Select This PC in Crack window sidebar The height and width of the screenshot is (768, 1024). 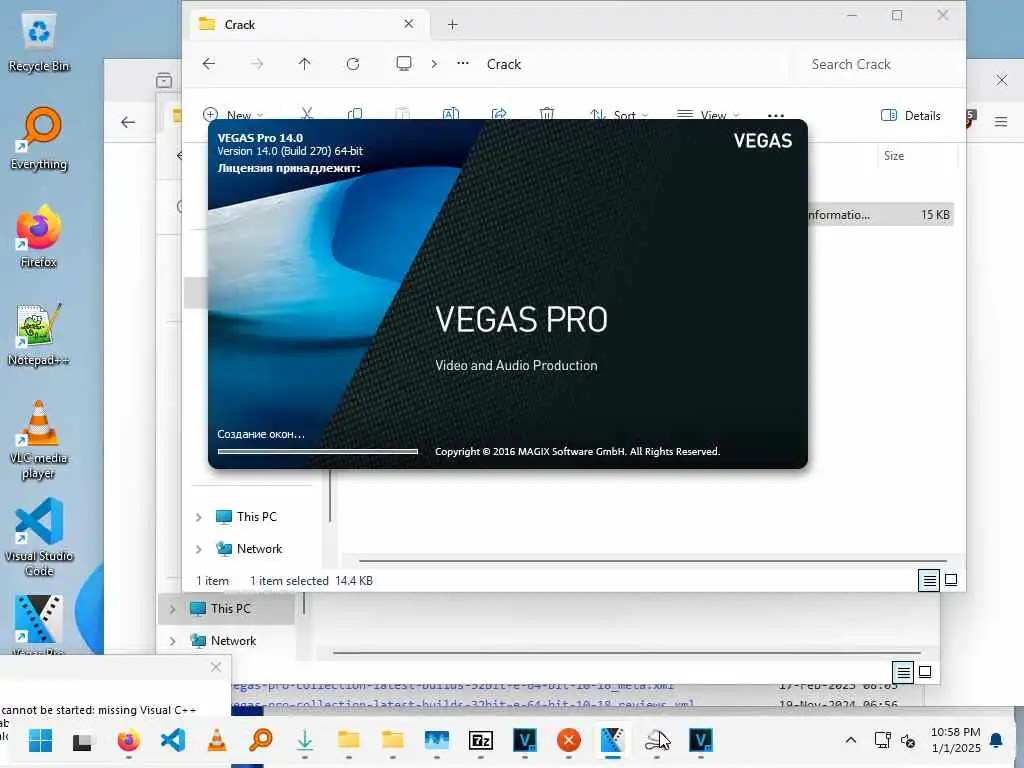pos(247,517)
